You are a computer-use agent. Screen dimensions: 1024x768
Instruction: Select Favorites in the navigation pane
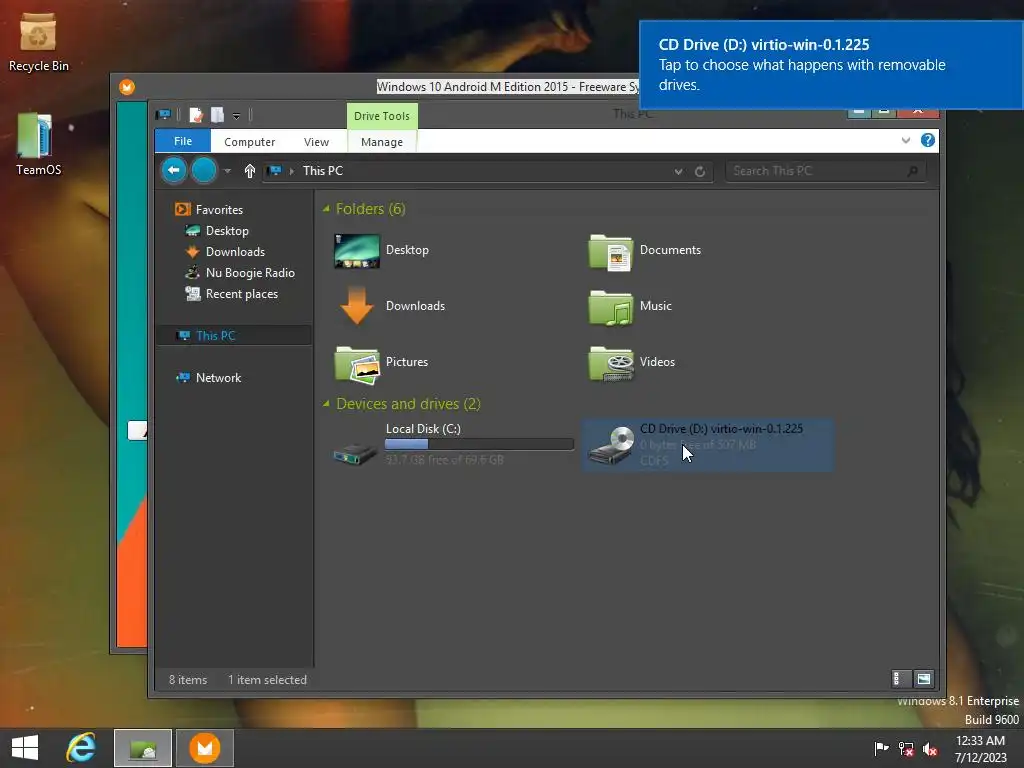[x=219, y=210]
